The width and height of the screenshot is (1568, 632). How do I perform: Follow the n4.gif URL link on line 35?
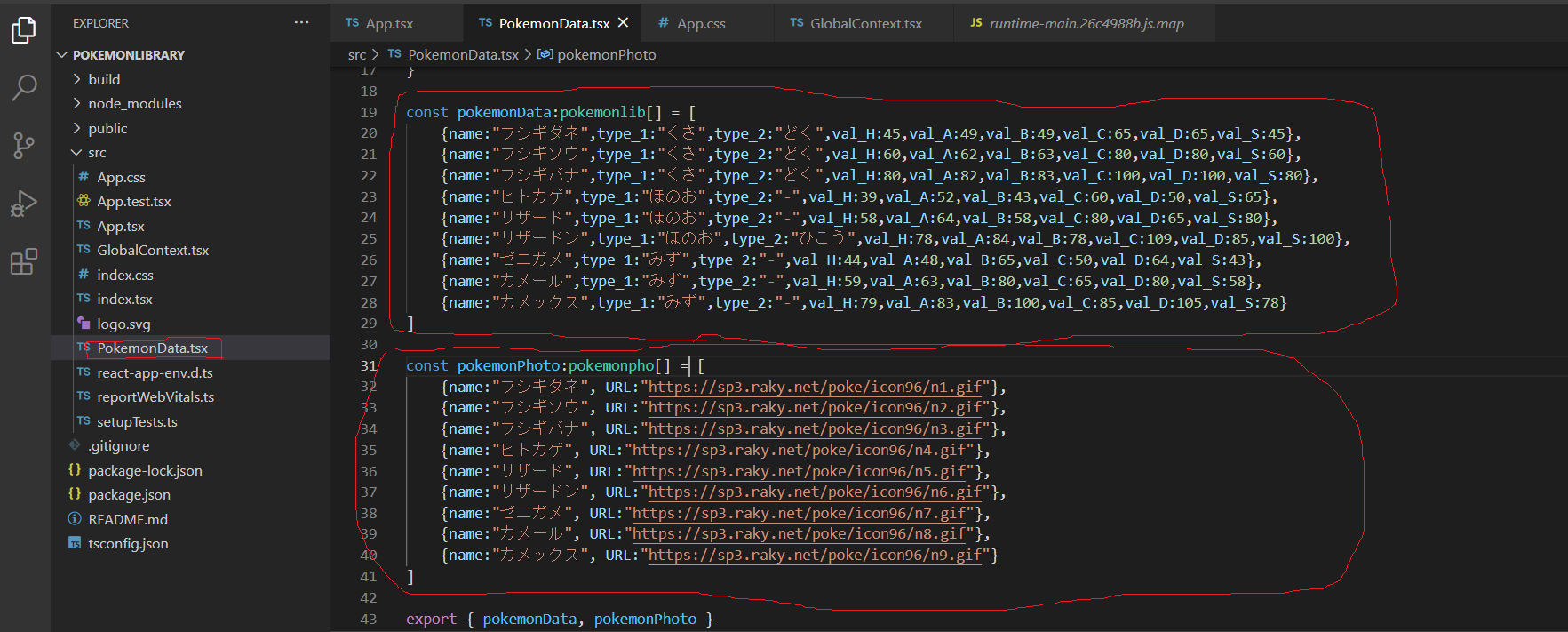click(x=799, y=450)
